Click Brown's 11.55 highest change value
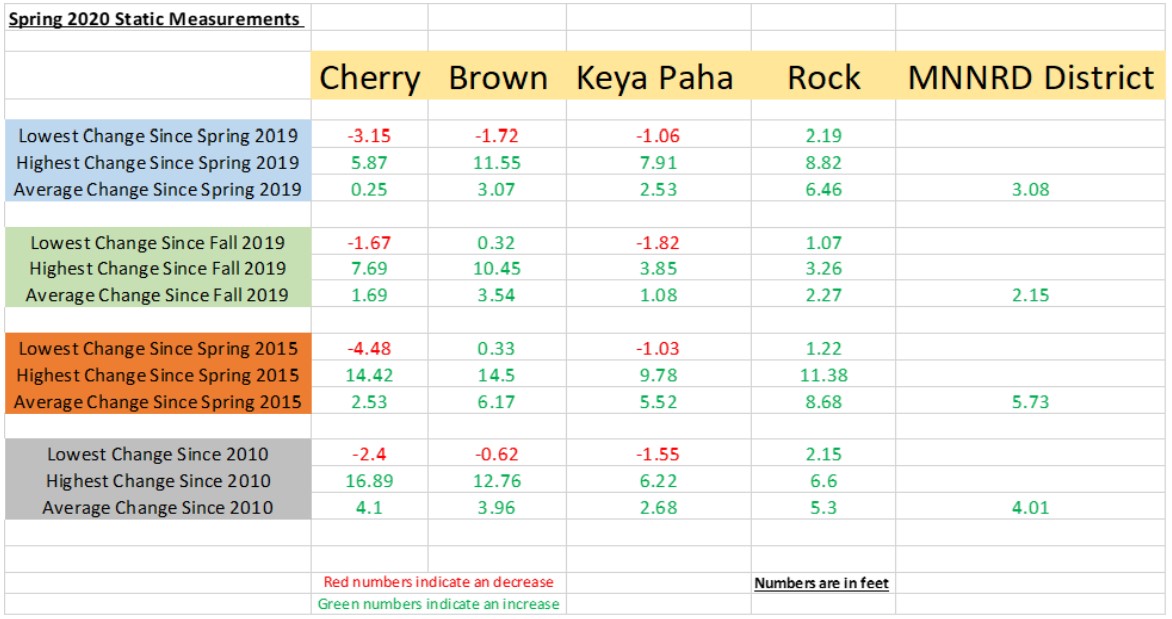The image size is (1172, 619). pos(497,162)
